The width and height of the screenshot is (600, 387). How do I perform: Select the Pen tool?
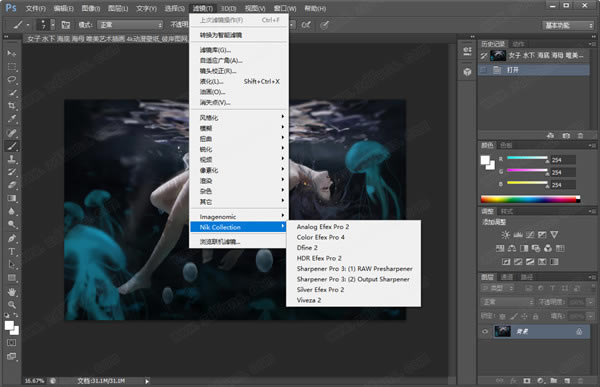point(12,238)
